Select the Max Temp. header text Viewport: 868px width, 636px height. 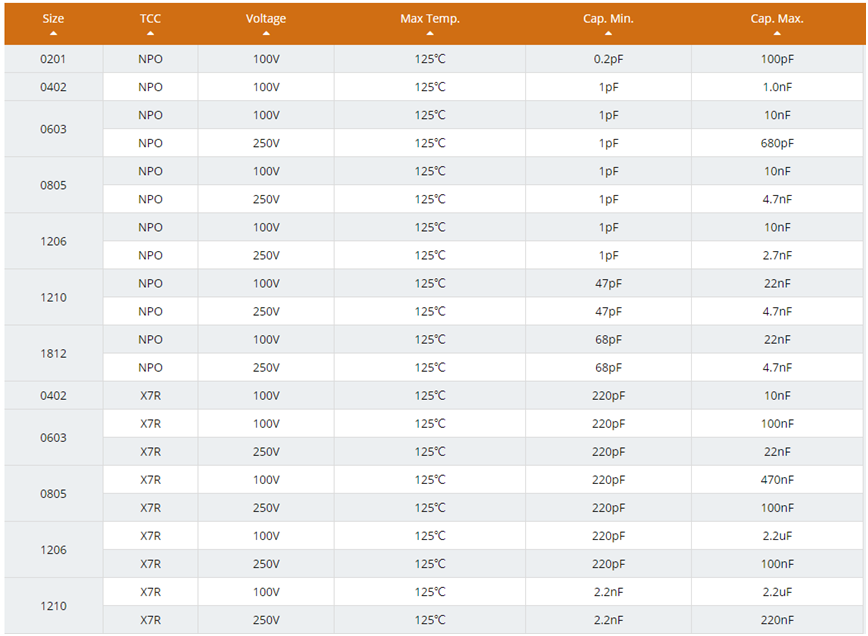430,18
